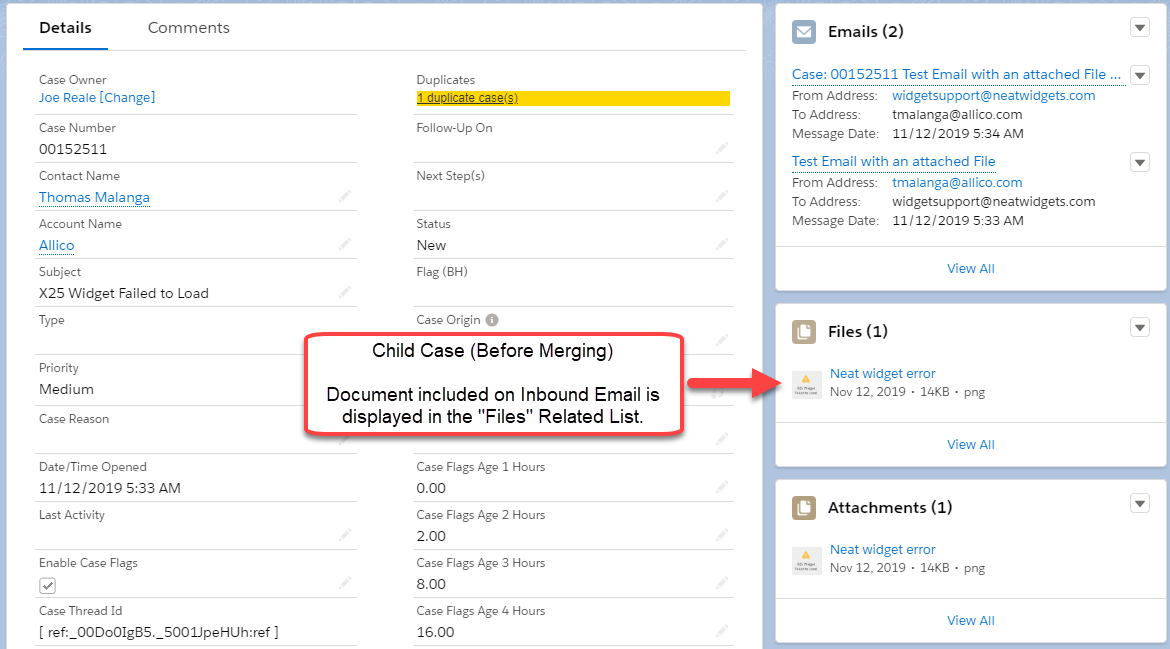Switch to the Comments tab

189,28
